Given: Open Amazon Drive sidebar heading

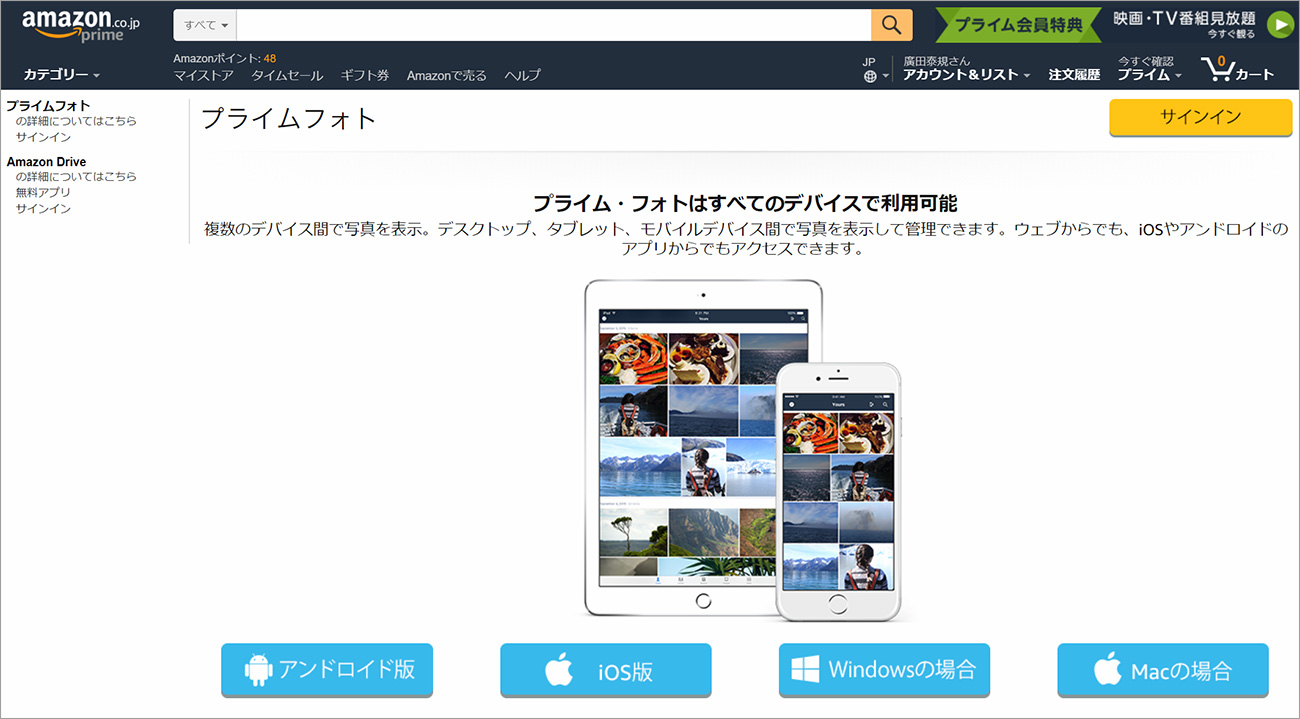Looking at the screenshot, I should pos(46,161).
